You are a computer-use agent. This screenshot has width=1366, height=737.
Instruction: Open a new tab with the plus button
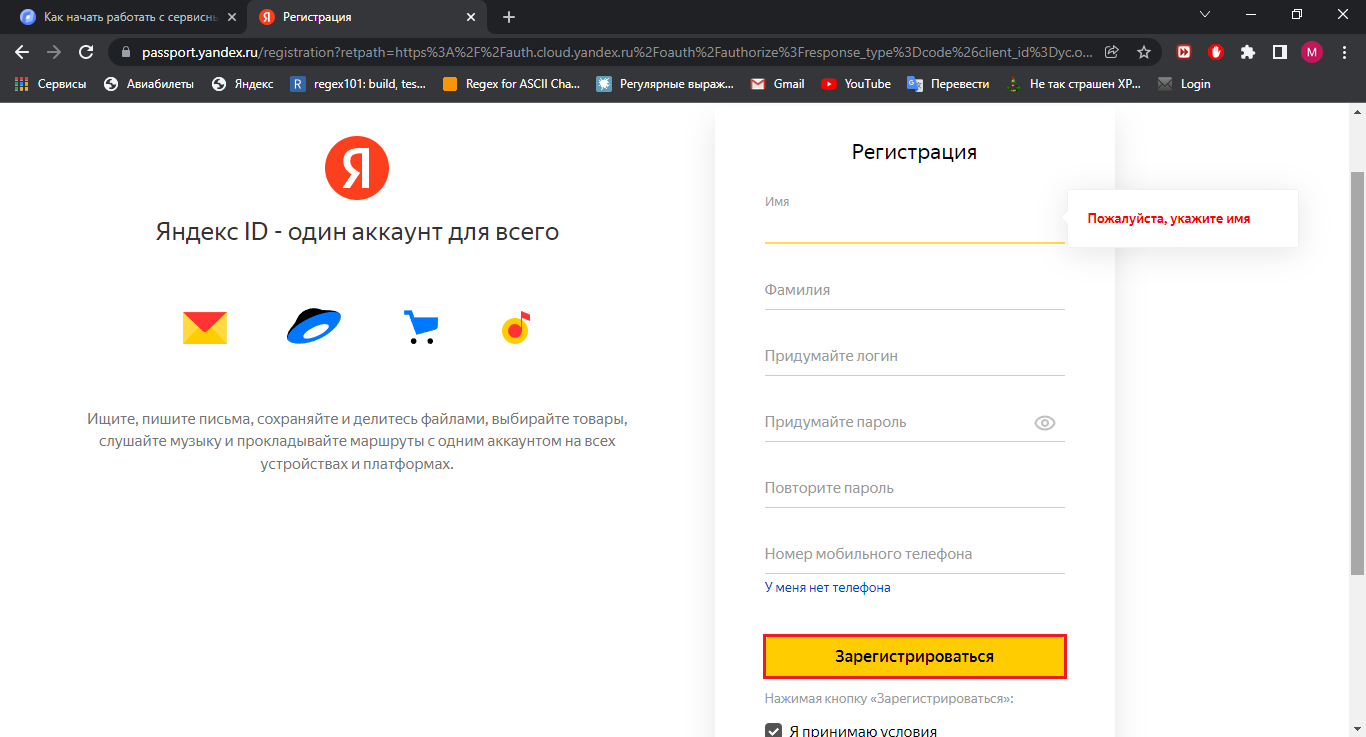(x=509, y=17)
